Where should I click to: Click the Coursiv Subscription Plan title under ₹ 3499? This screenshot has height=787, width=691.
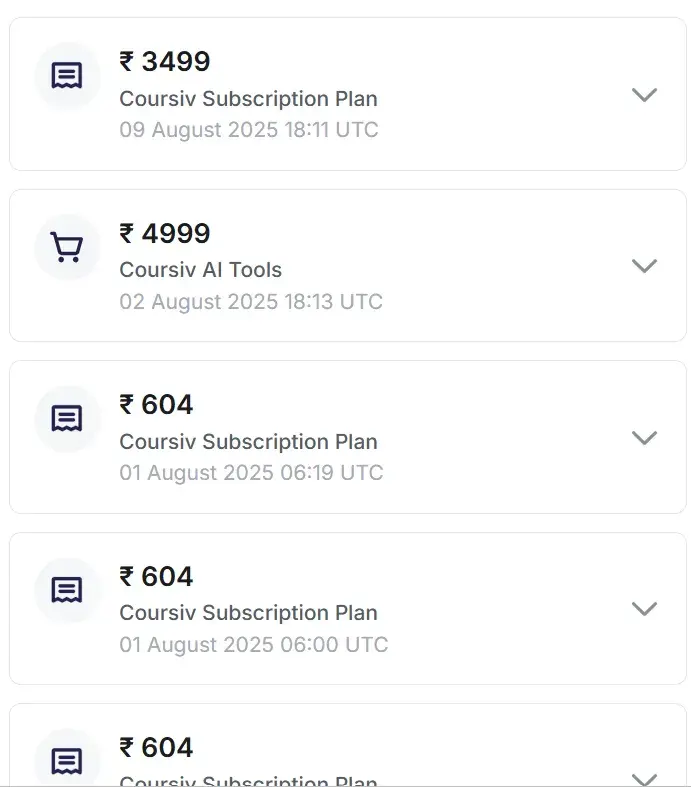click(248, 99)
